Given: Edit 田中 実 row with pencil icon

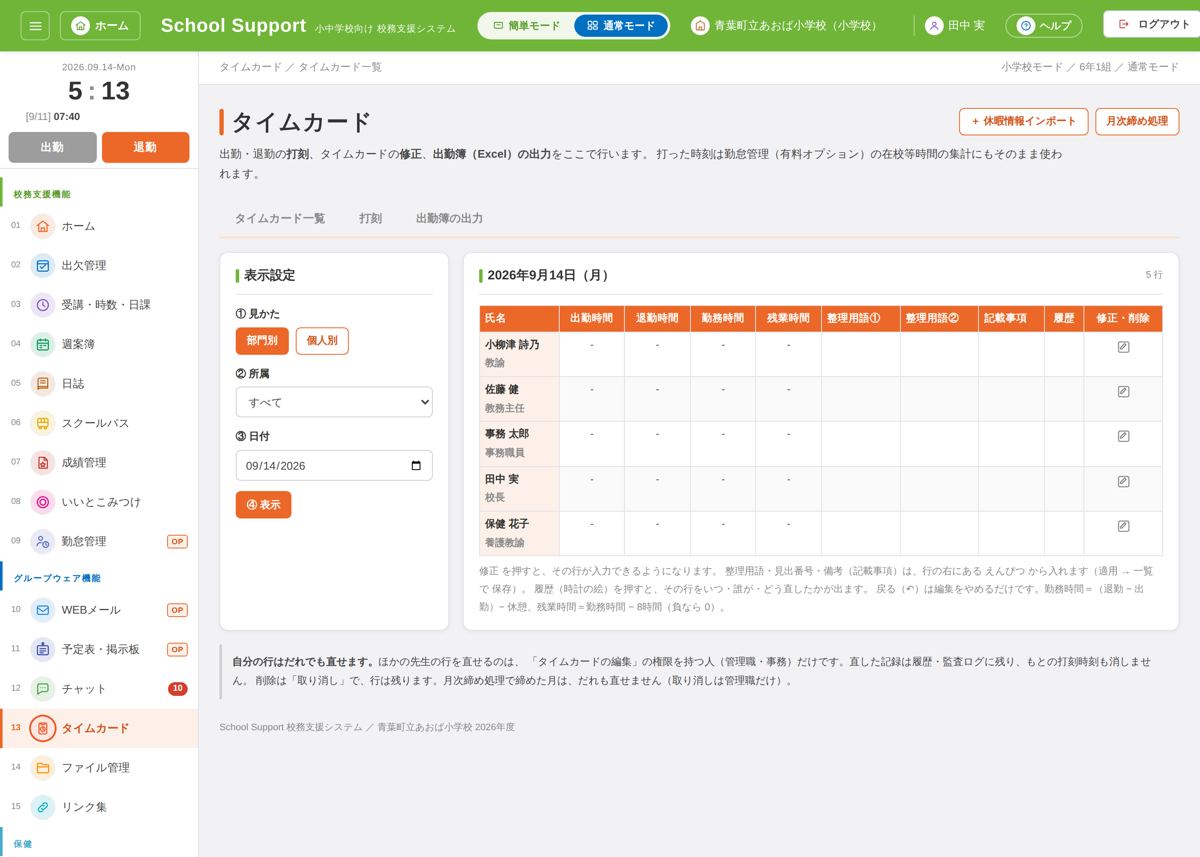Looking at the screenshot, I should coord(1123,481).
